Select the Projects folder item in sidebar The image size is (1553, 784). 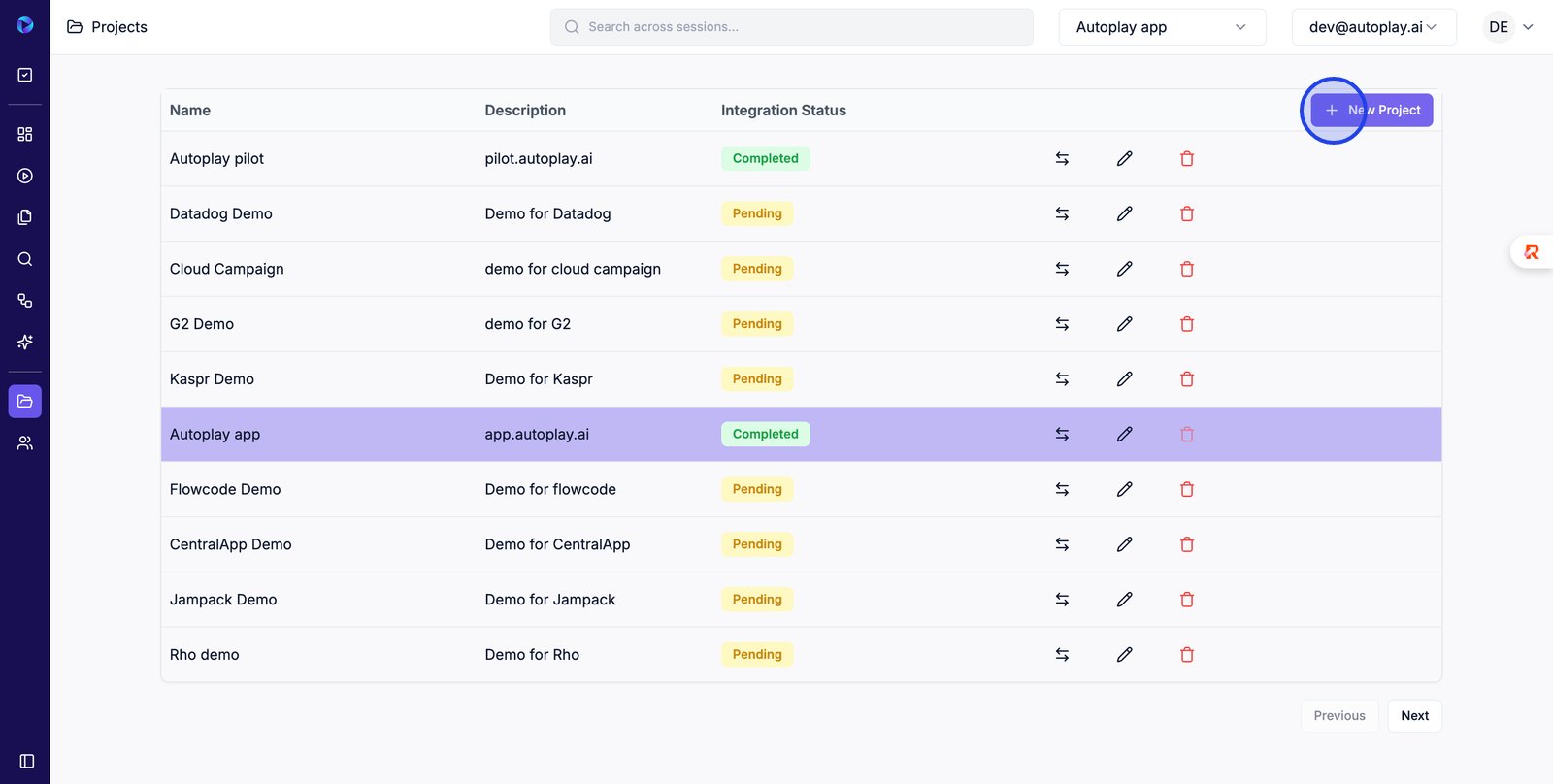click(25, 401)
